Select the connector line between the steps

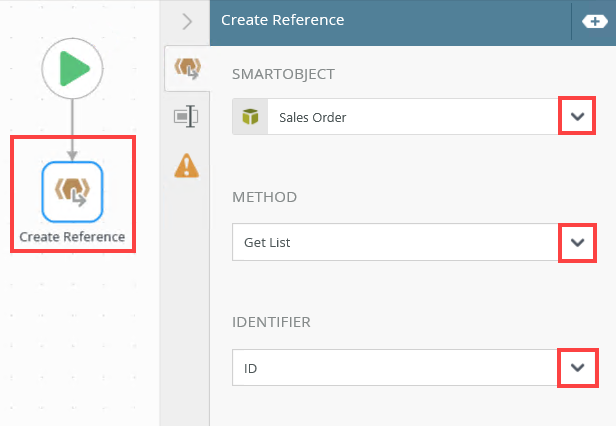tap(72, 127)
